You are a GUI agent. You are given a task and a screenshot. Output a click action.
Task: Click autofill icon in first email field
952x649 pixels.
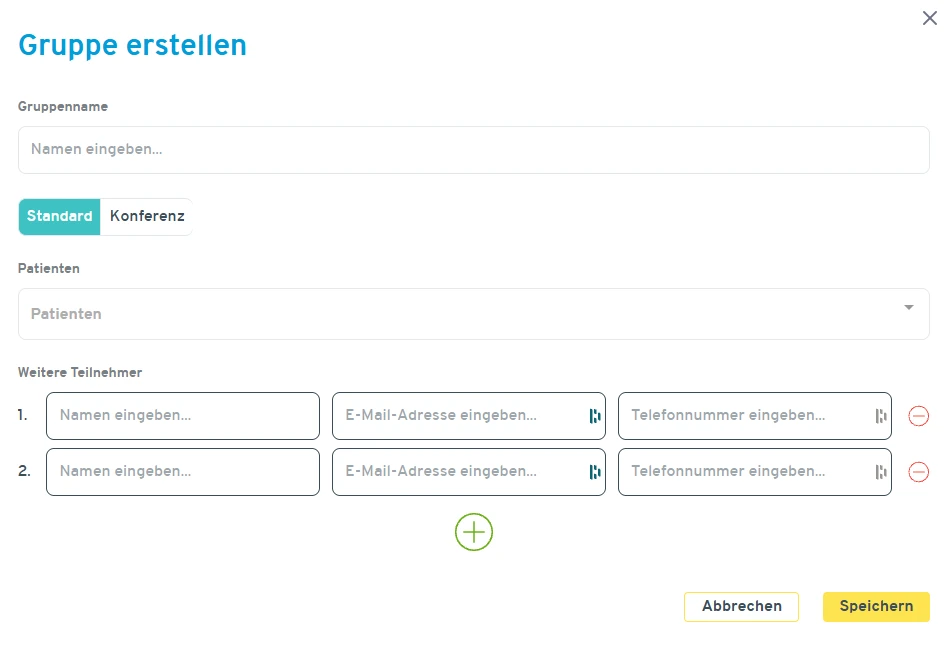click(594, 416)
